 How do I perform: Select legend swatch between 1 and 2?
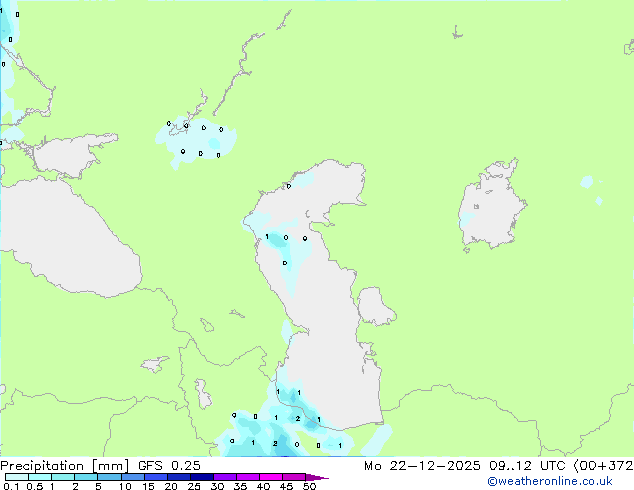(63, 477)
